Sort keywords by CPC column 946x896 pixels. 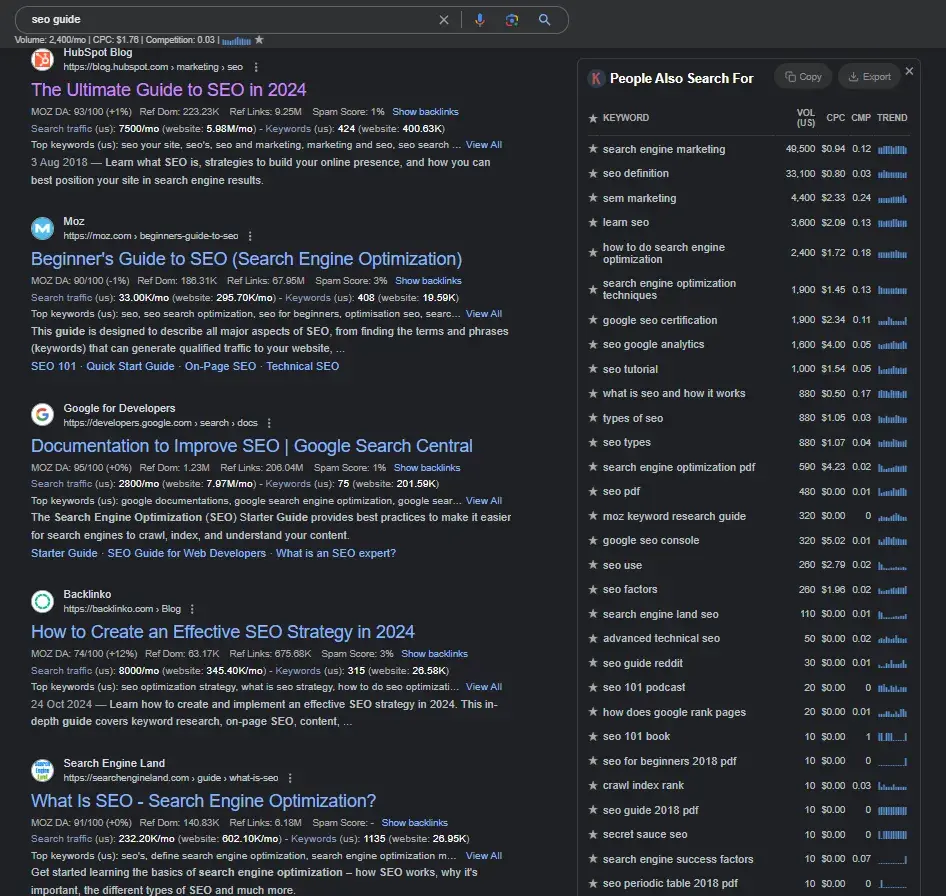pos(835,118)
